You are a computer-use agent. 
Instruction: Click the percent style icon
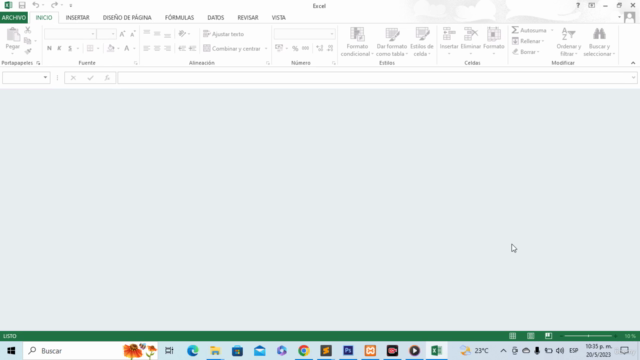pos(295,48)
